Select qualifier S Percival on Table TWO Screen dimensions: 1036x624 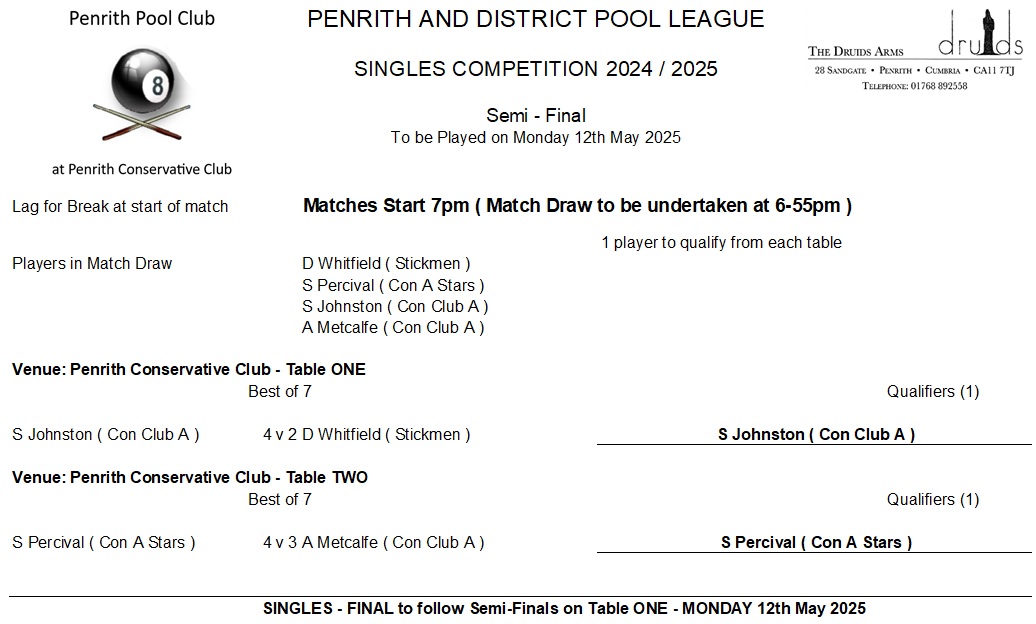(816, 542)
